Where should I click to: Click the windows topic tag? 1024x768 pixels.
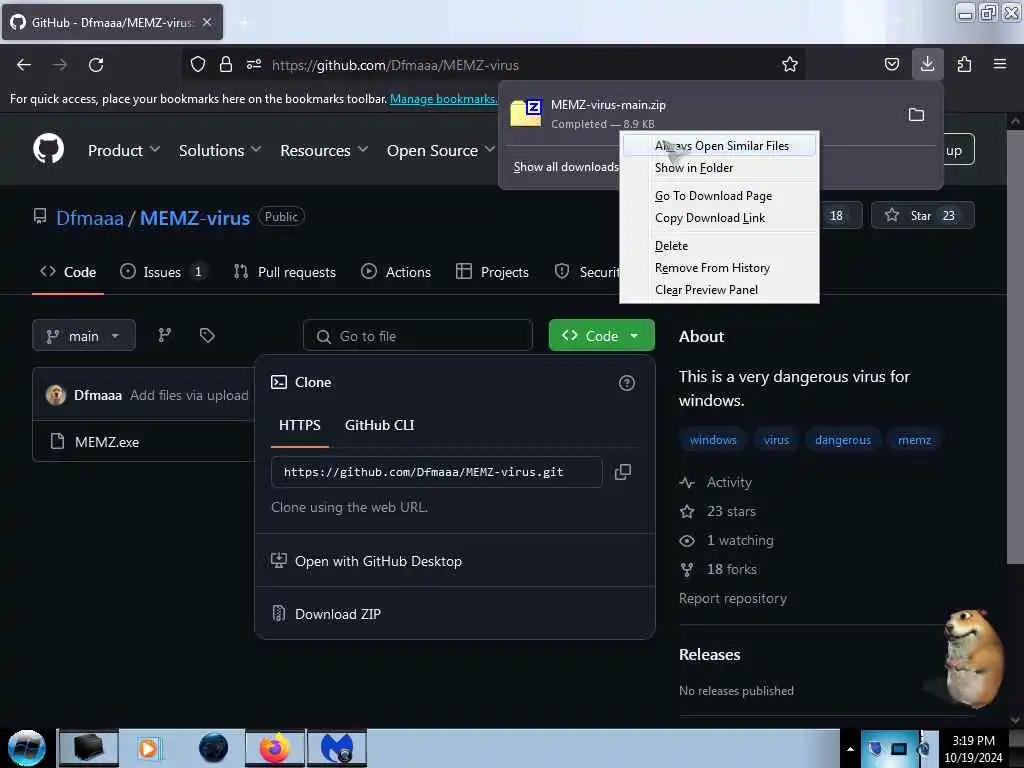tap(712, 440)
